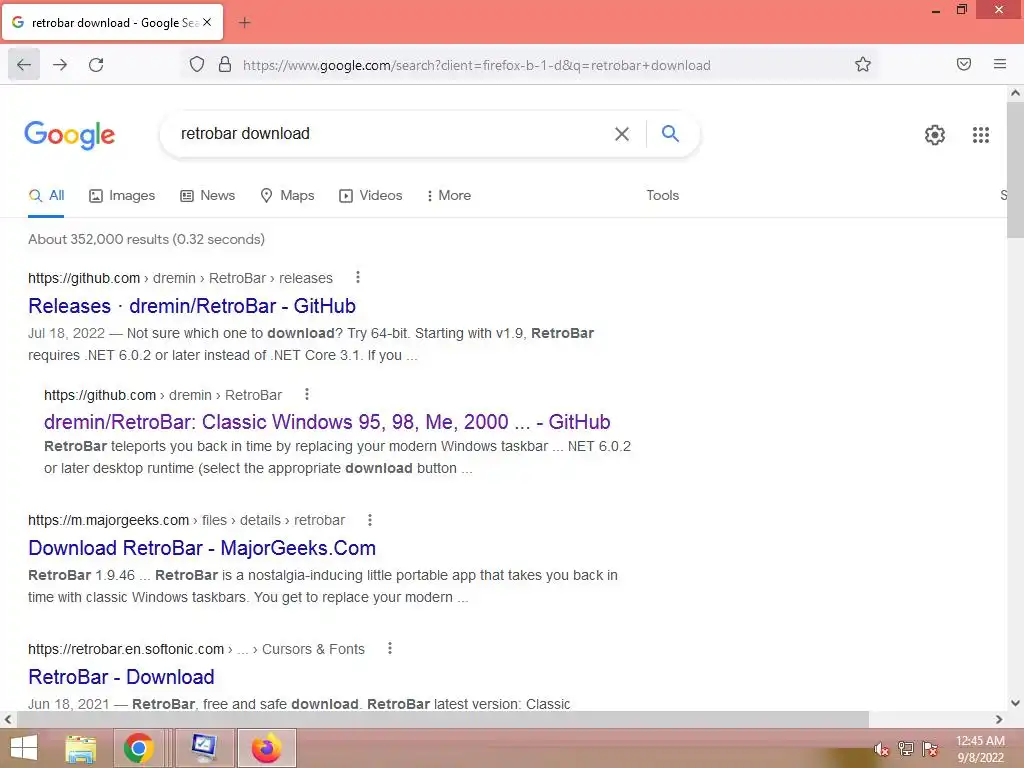Open the search Tools options
This screenshot has width=1024, height=768.
(x=663, y=195)
